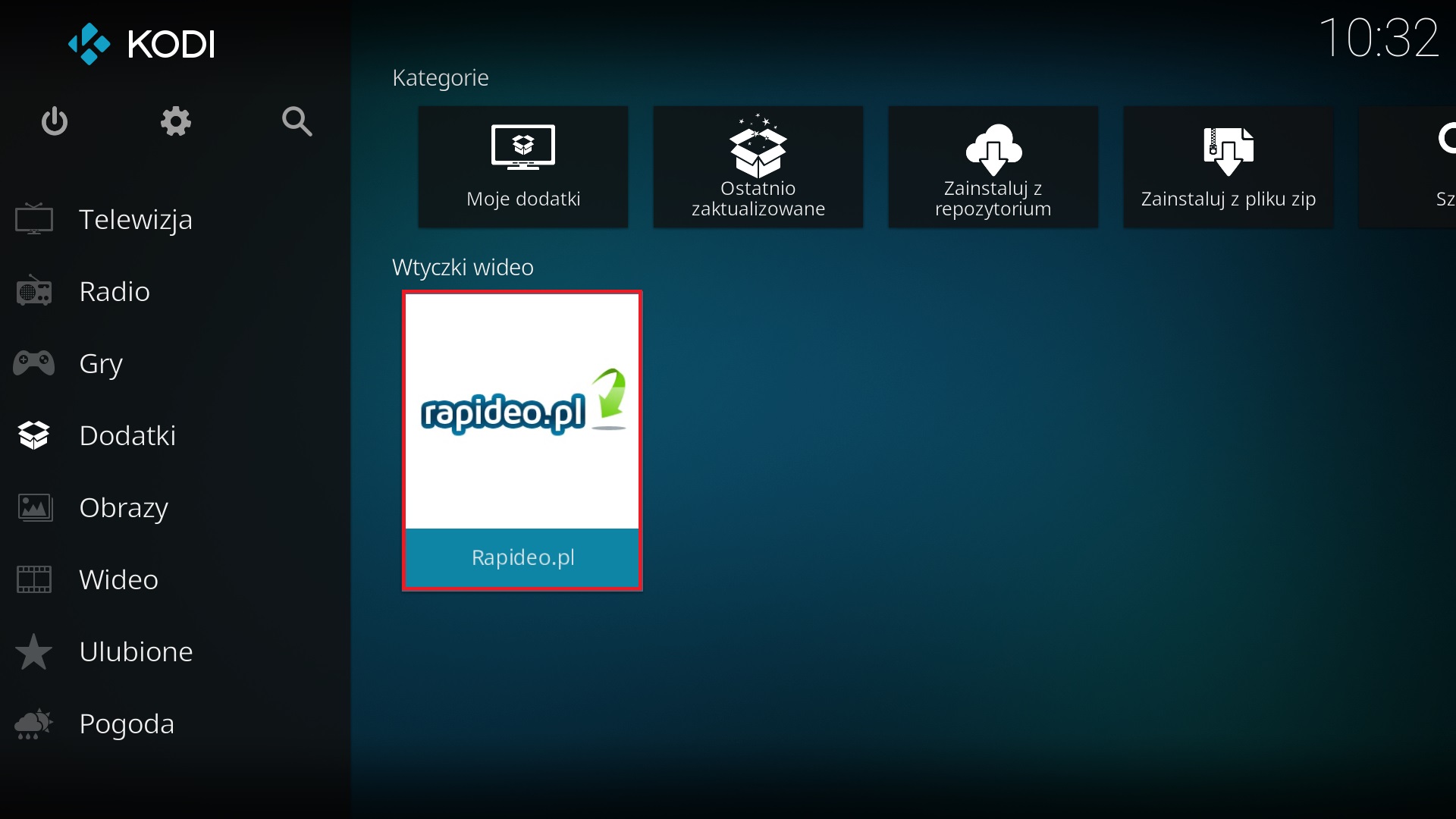The width and height of the screenshot is (1456, 819).
Task: Click the power icon
Action: click(55, 121)
